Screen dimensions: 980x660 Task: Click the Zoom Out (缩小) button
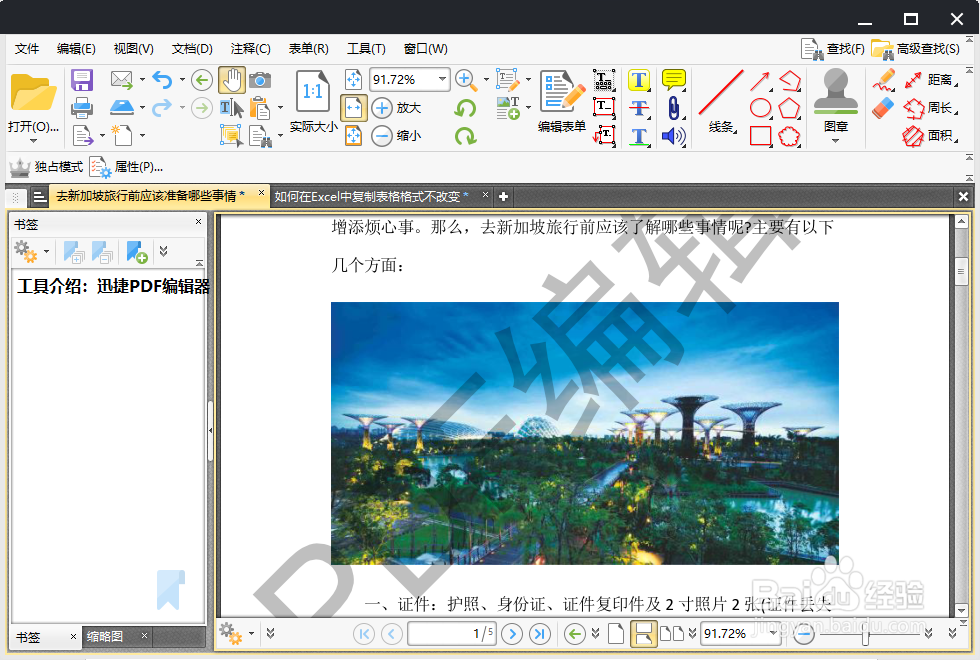pyautogui.click(x=397, y=136)
